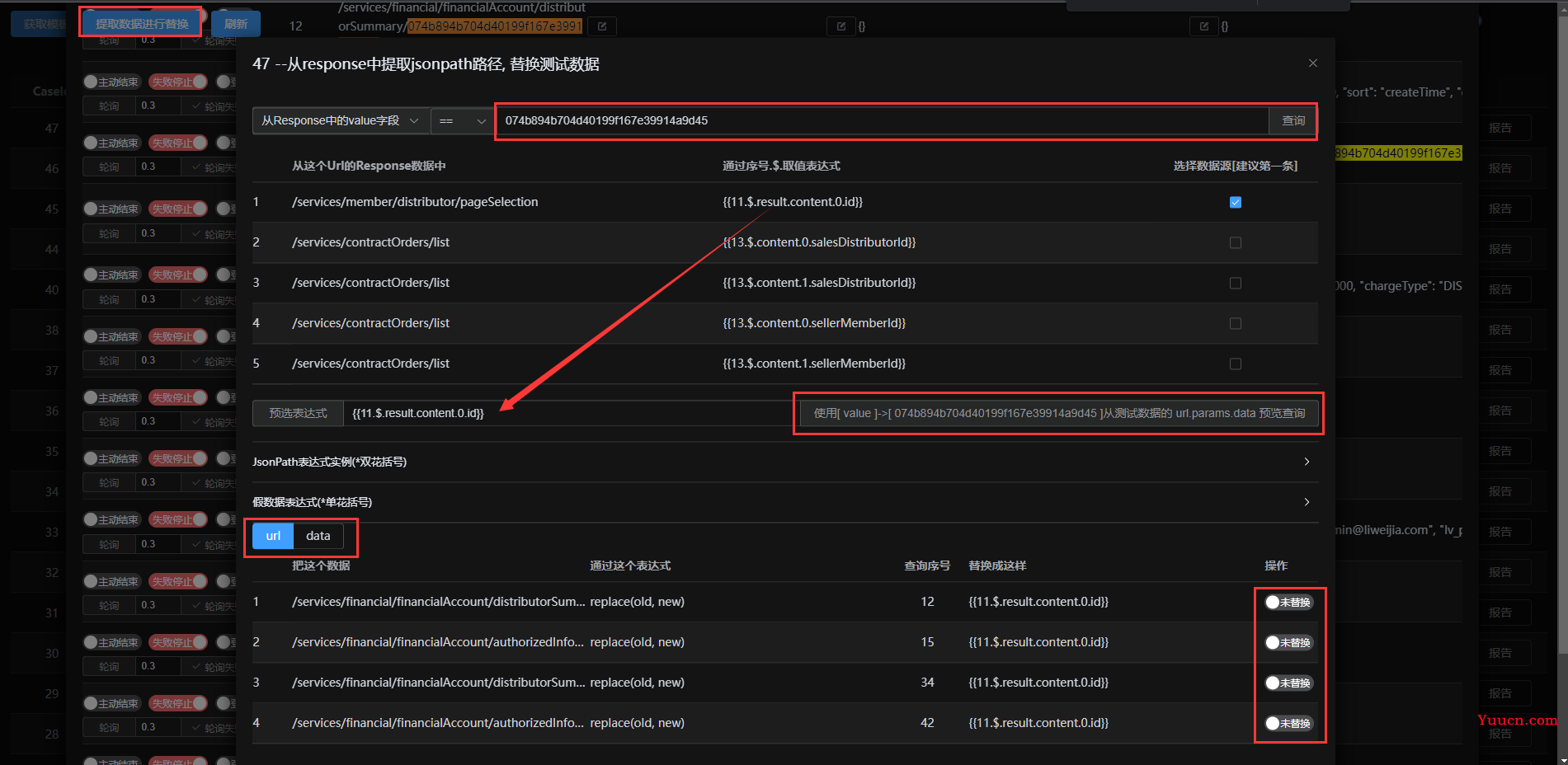
Task: Focus the value input containing 074b894b704d...
Action: [882, 120]
